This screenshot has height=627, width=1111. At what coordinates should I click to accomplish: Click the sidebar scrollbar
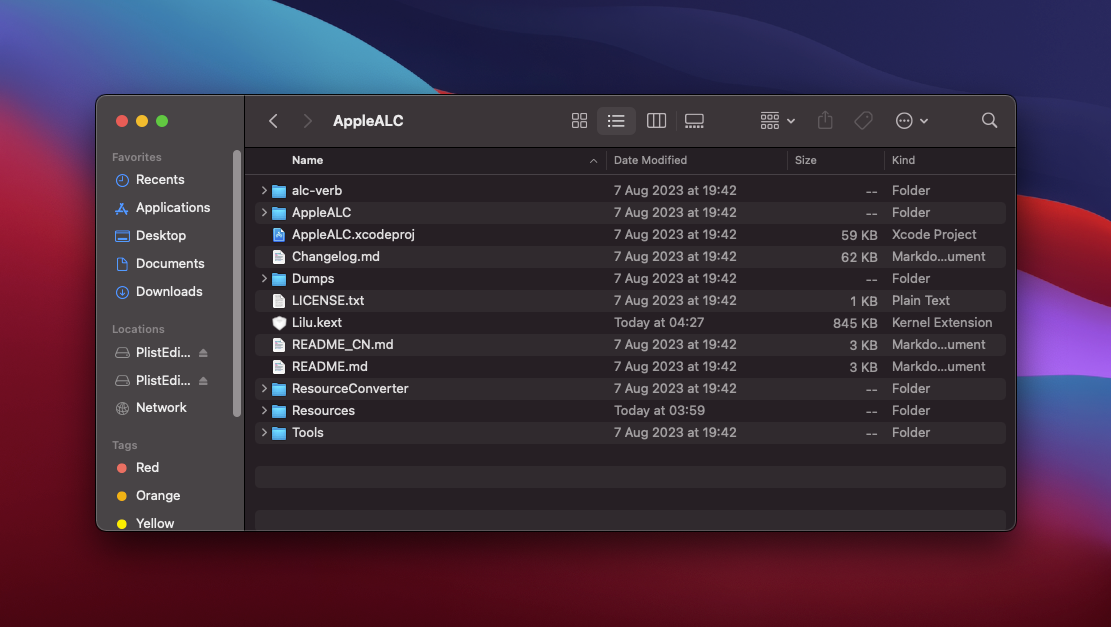(237, 283)
